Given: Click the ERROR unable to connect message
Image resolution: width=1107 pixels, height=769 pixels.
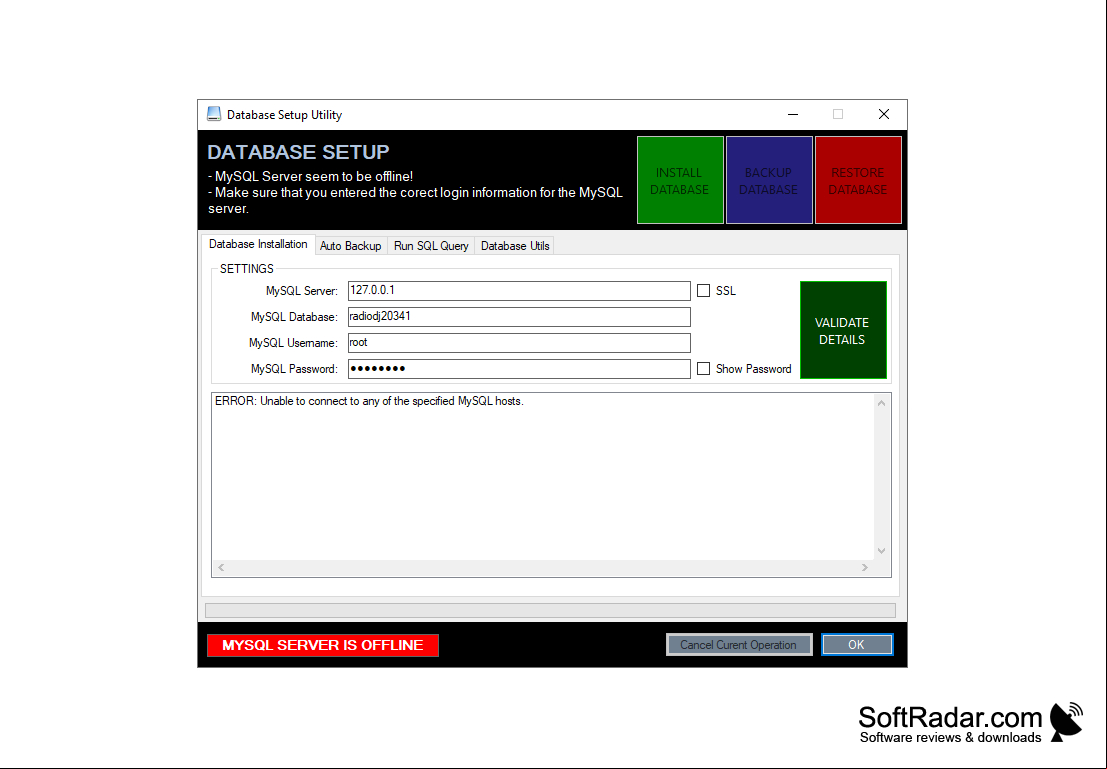Looking at the screenshot, I should point(369,401).
